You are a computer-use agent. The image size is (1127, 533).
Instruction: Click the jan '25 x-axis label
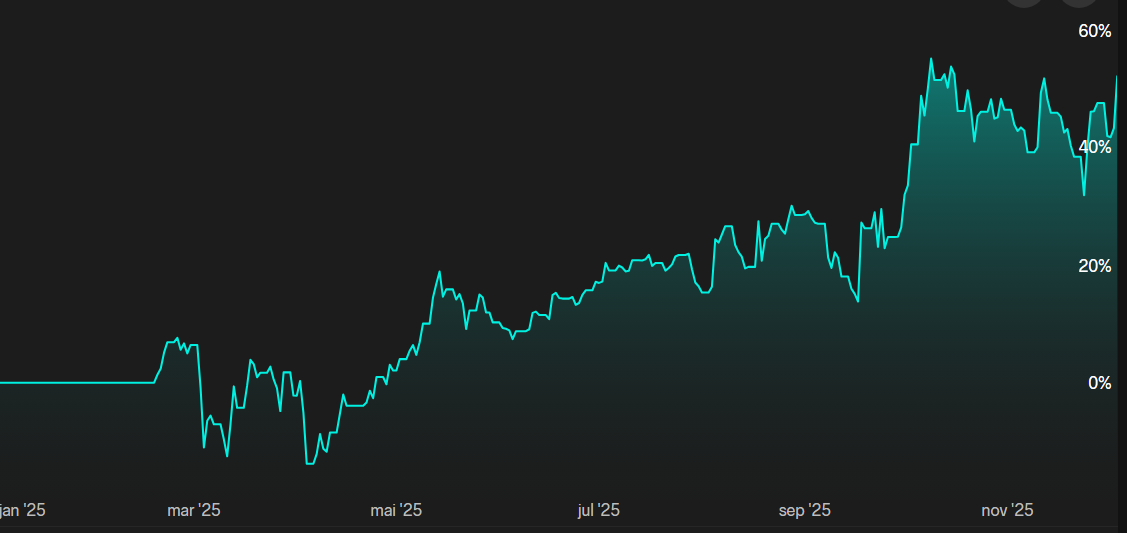tap(22, 510)
